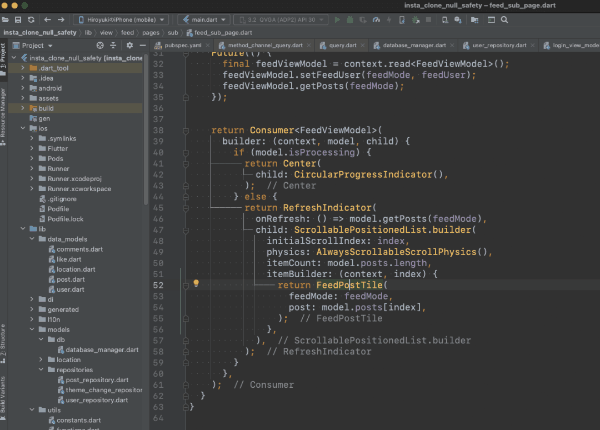Close the query.dart tab
The height and width of the screenshot is (430, 600).
click(362, 45)
